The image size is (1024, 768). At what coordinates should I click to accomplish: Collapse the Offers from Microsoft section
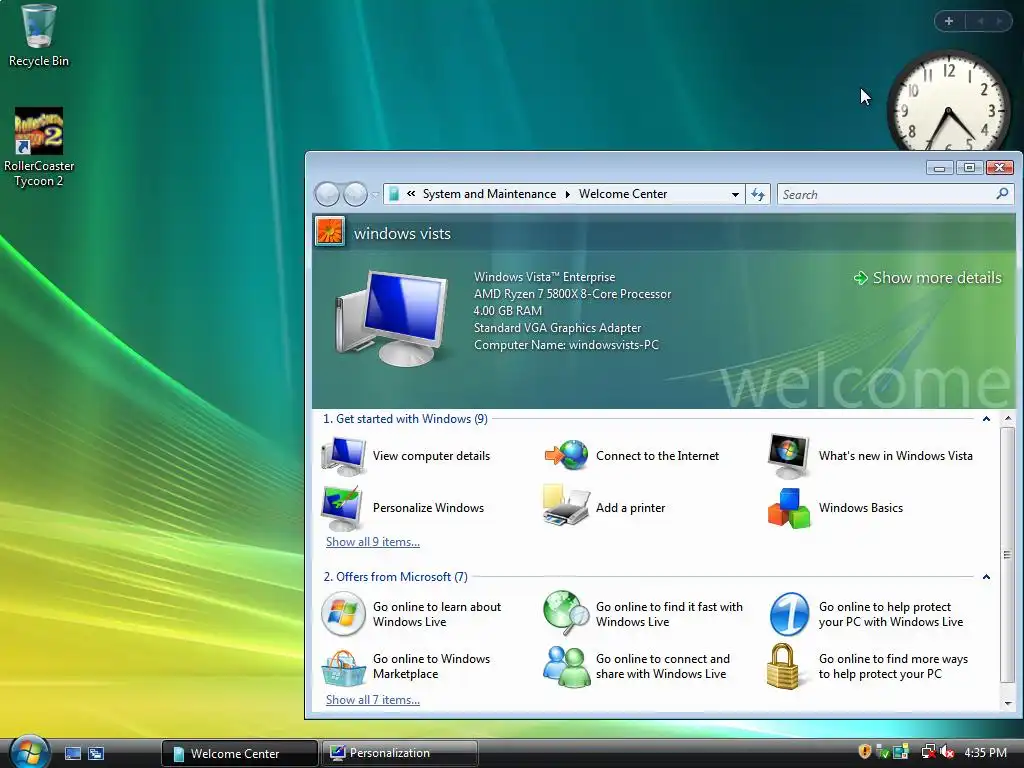click(x=986, y=577)
